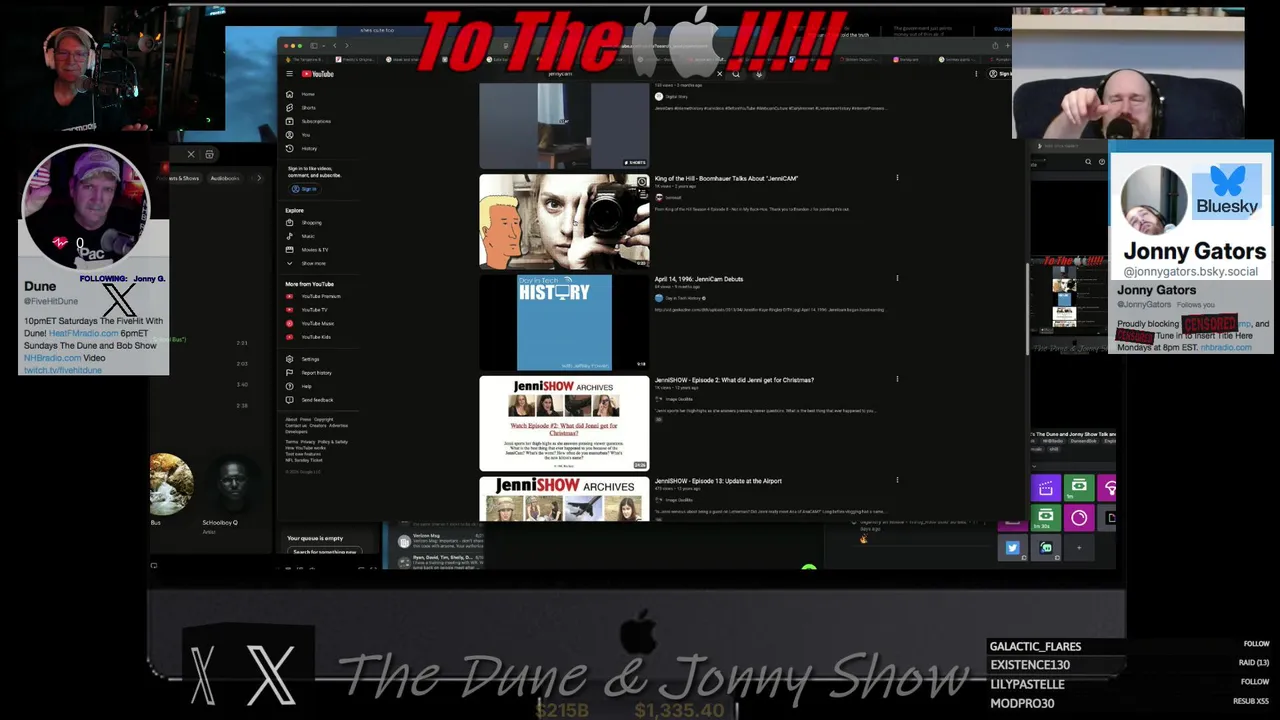Open options menu for JenniSHOW Episode 13
This screenshot has width=1280, height=720.
(x=897, y=481)
